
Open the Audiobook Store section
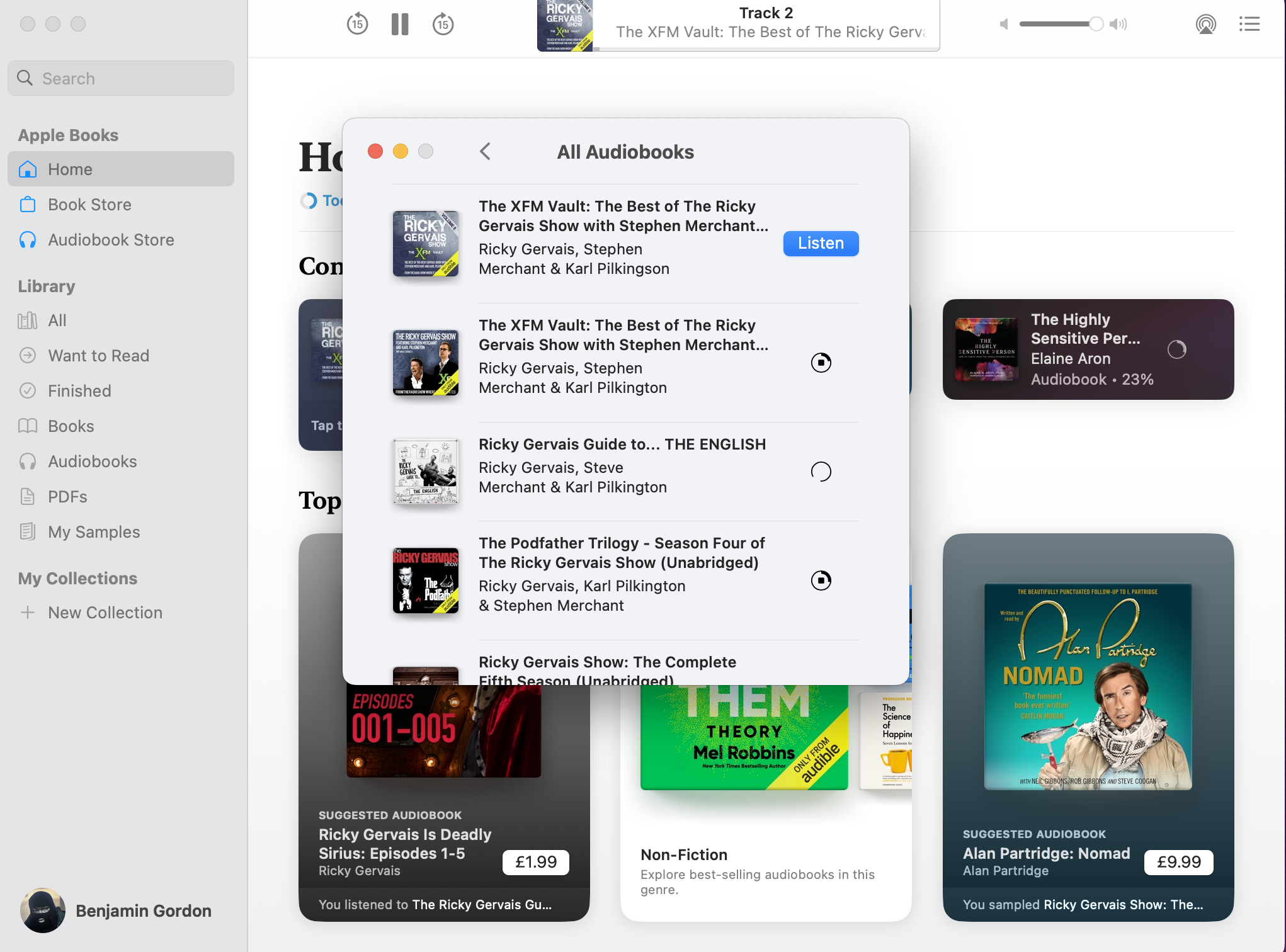tap(111, 240)
